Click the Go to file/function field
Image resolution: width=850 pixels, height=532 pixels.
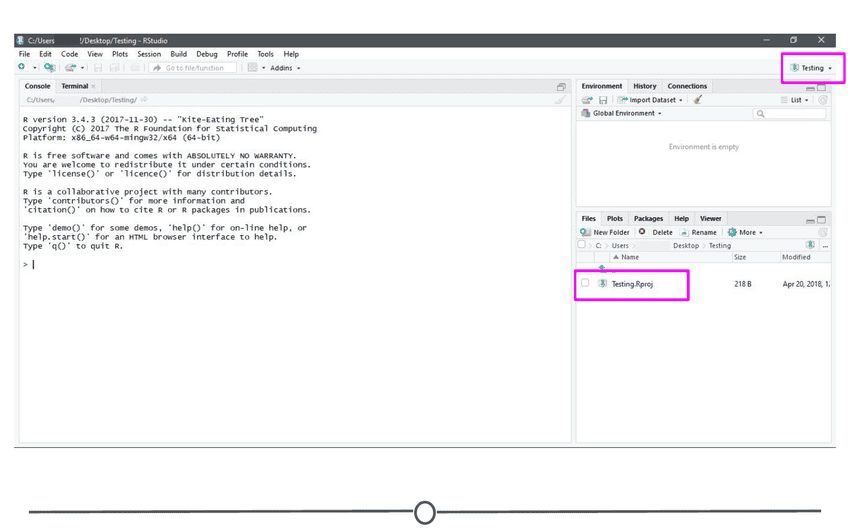coord(193,68)
